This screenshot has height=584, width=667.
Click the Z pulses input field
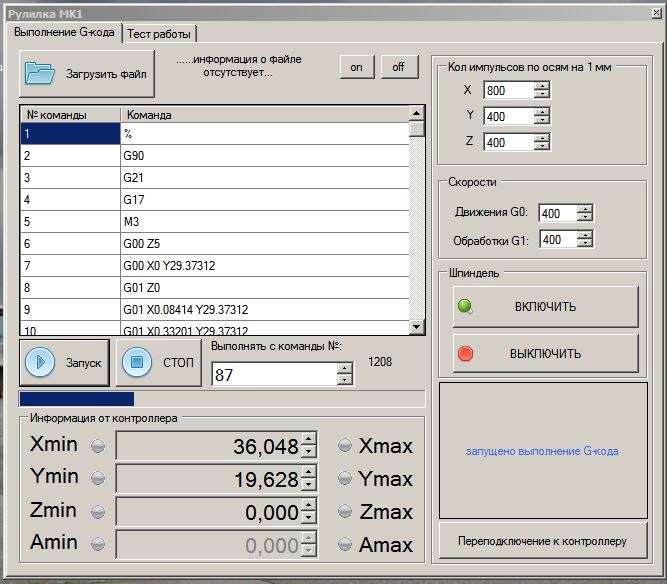point(509,142)
